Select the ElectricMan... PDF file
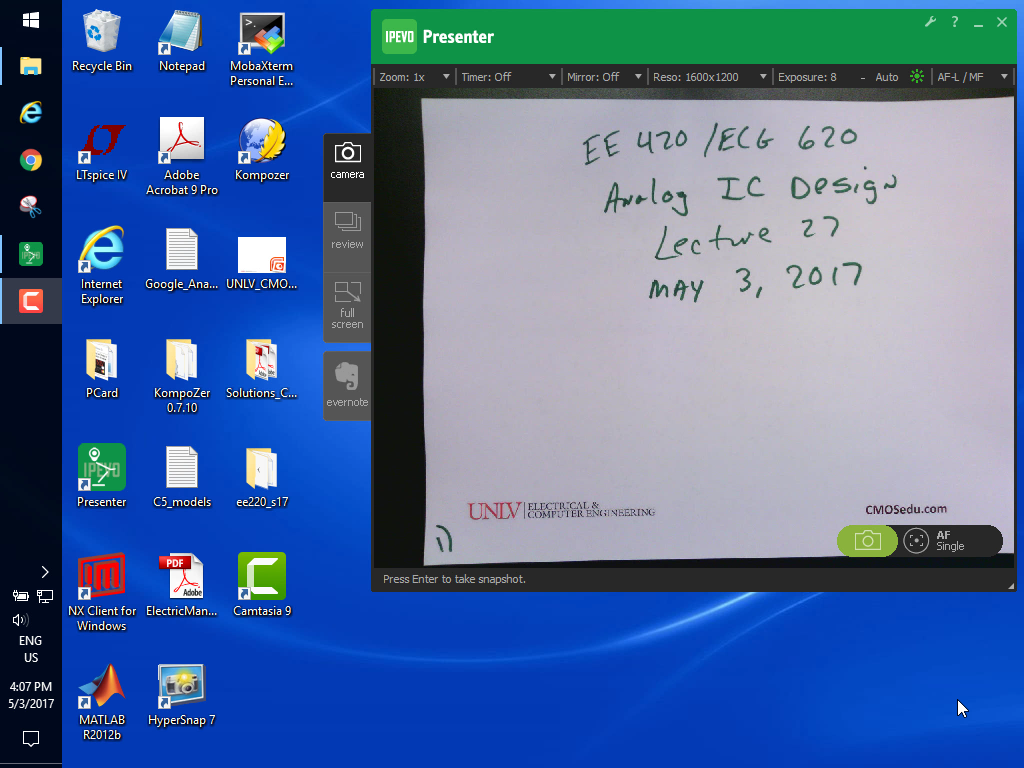This screenshot has height=768, width=1024. click(x=182, y=585)
